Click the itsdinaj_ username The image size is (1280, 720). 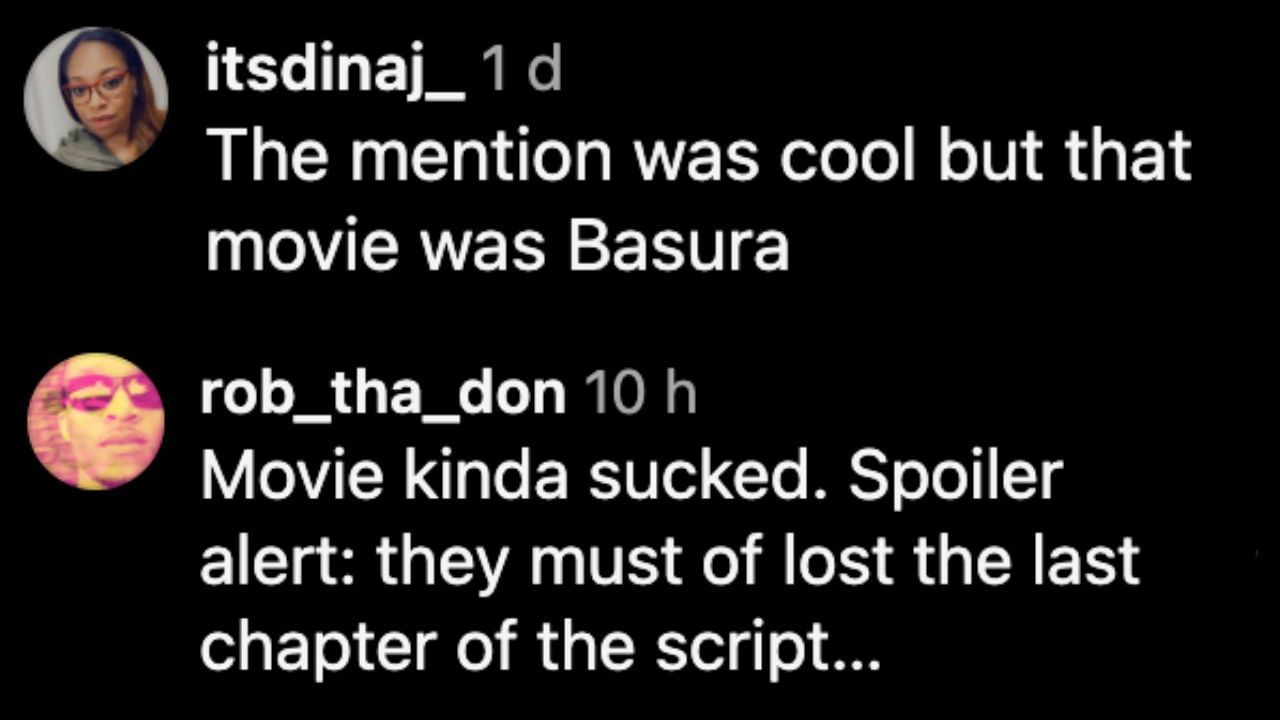[x=335, y=73]
